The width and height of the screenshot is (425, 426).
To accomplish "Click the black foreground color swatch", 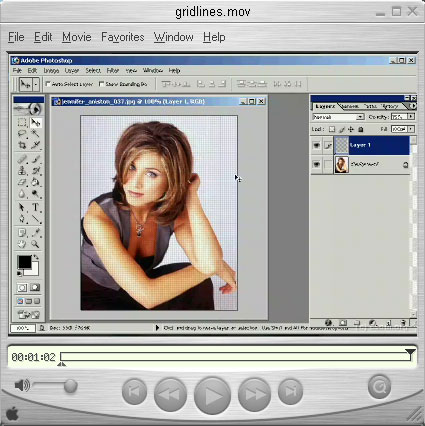I will (25, 262).
